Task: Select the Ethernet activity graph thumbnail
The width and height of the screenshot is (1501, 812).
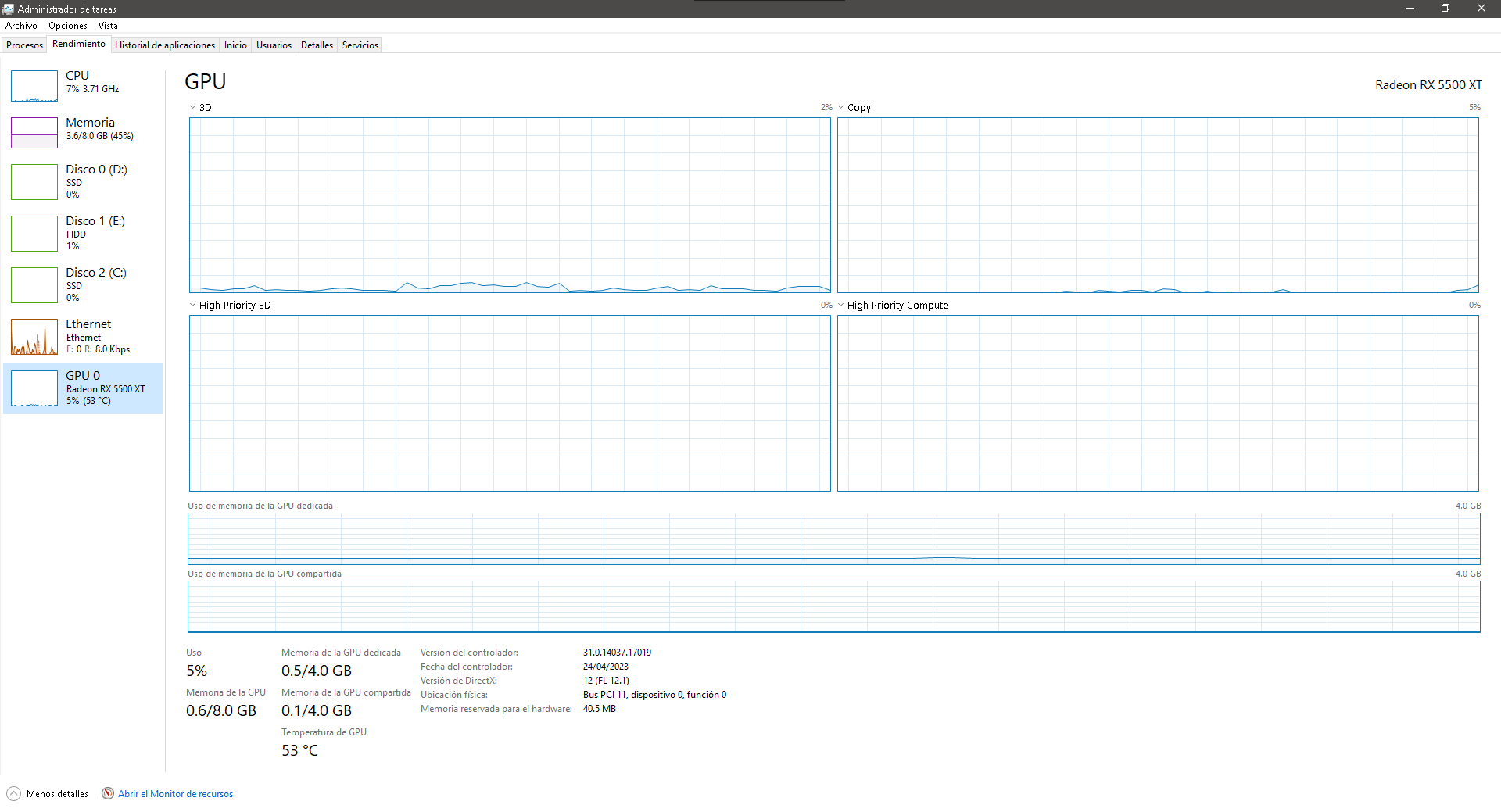Action: [x=34, y=337]
